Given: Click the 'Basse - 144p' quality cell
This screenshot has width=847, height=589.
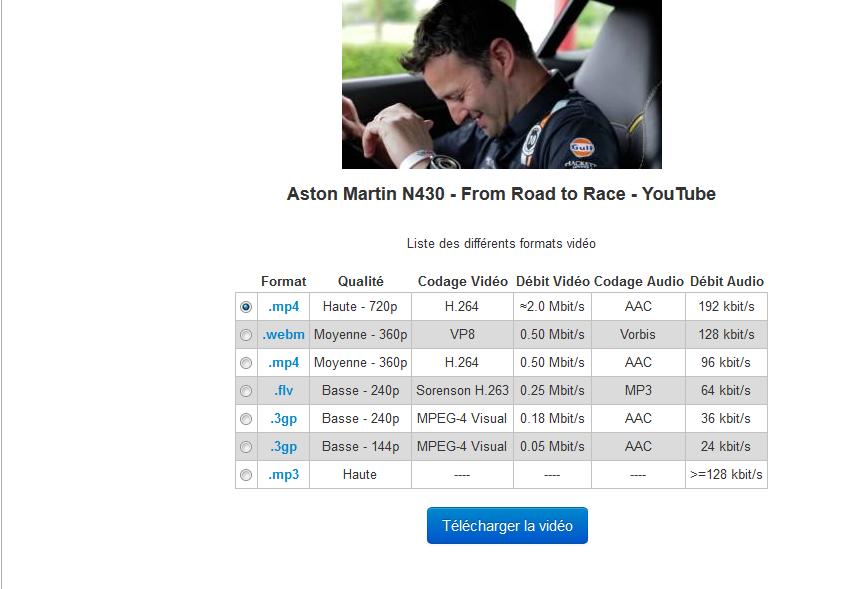Looking at the screenshot, I should [x=360, y=446].
